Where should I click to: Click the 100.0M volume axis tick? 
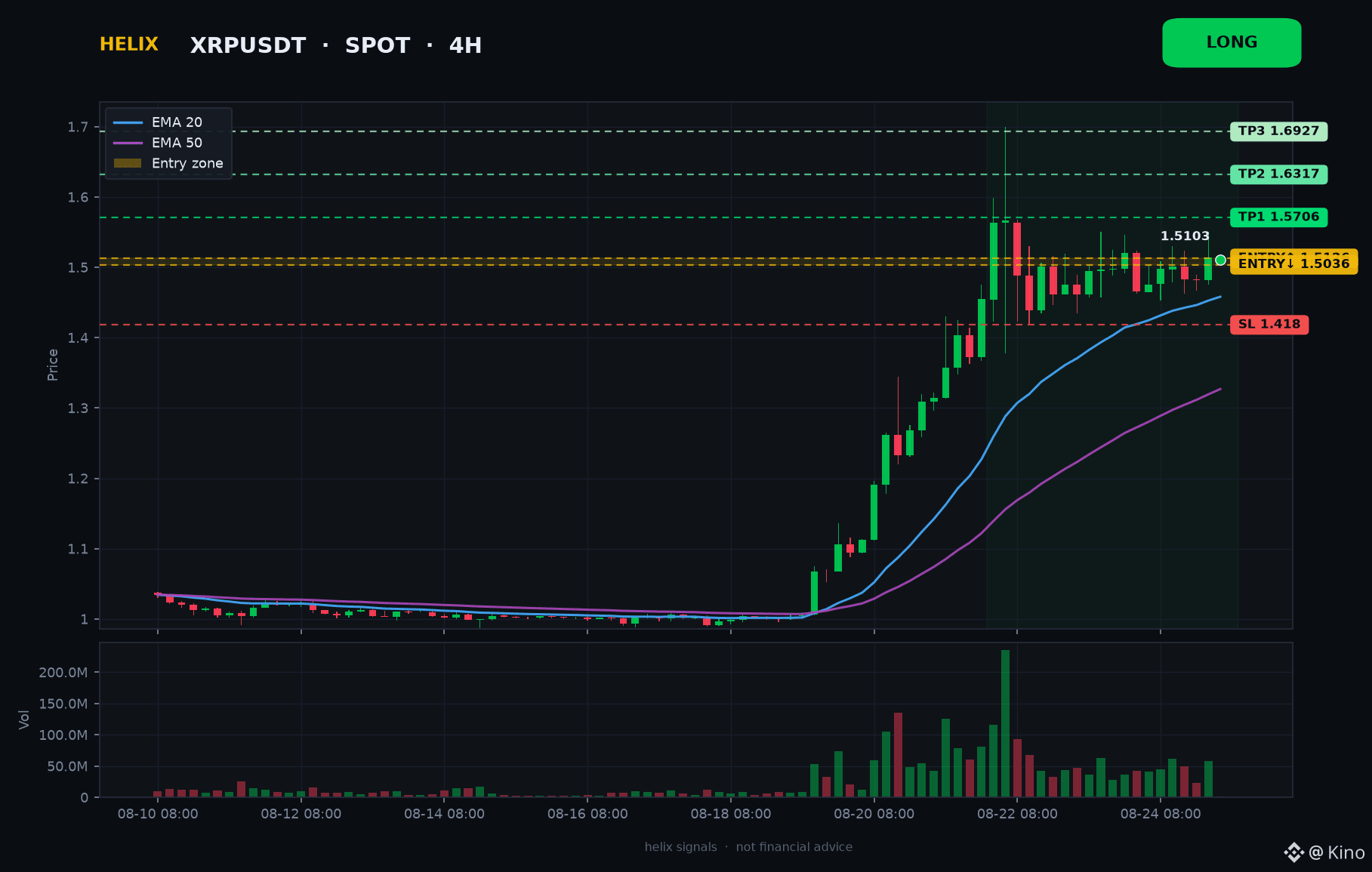(x=63, y=735)
